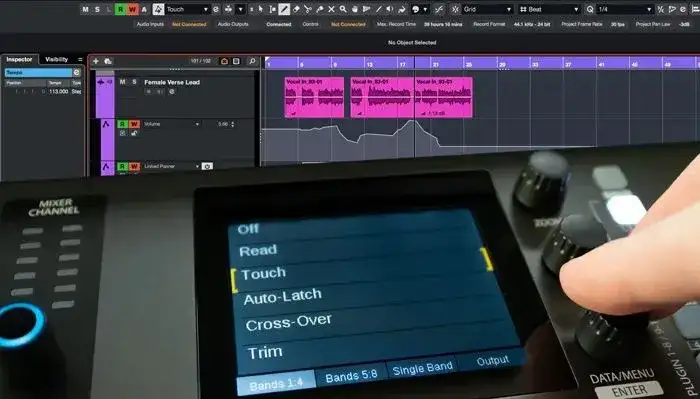Select the Mute X tool
This screenshot has width=700, height=399.
pos(331,9)
